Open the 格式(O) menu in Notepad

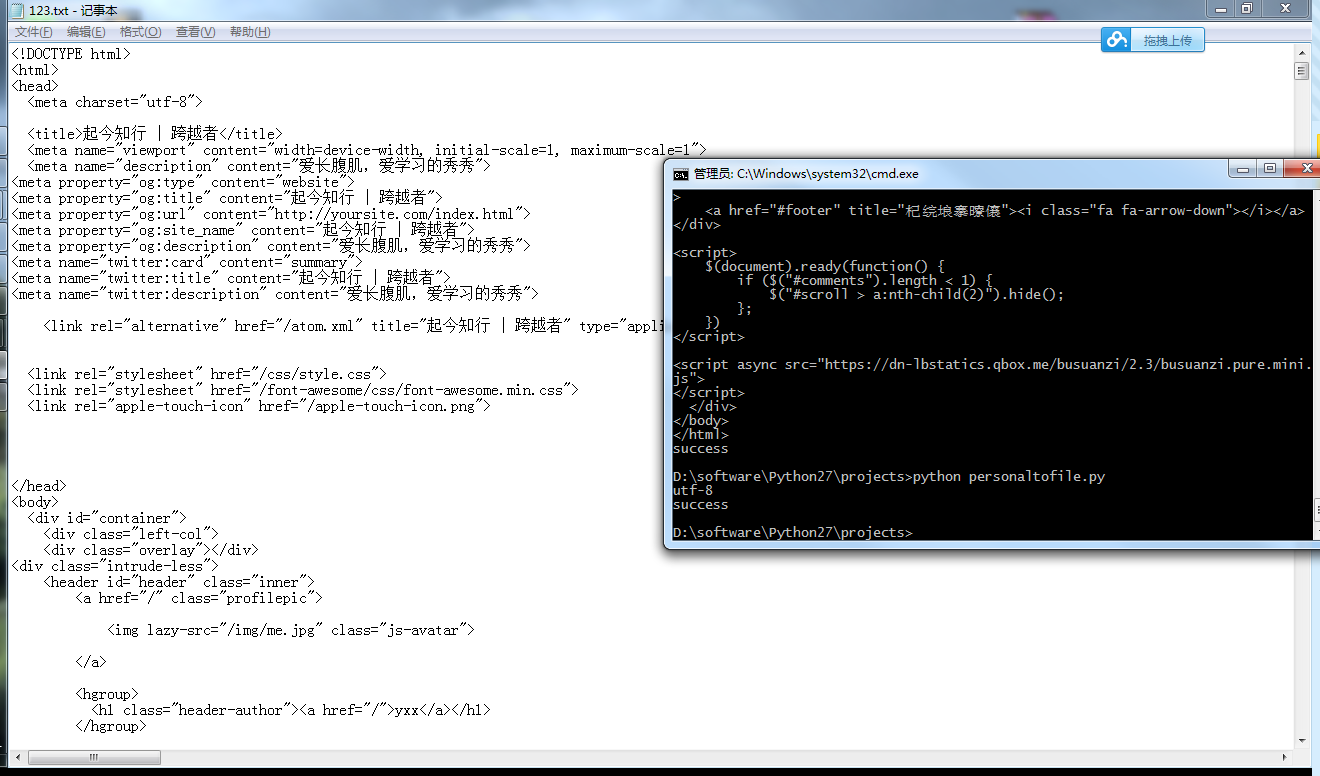tap(140, 32)
